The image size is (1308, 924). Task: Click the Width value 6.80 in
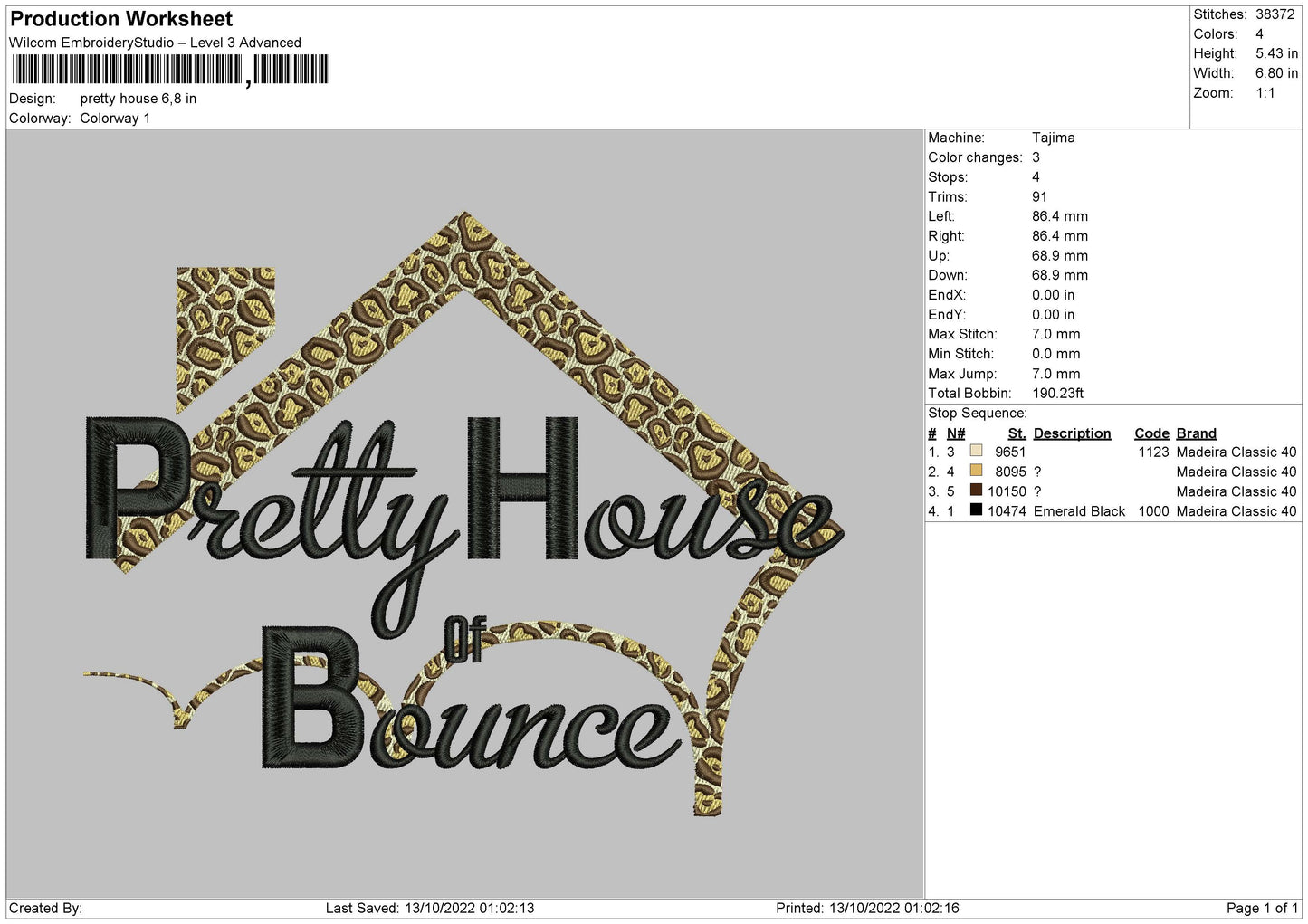1276,73
